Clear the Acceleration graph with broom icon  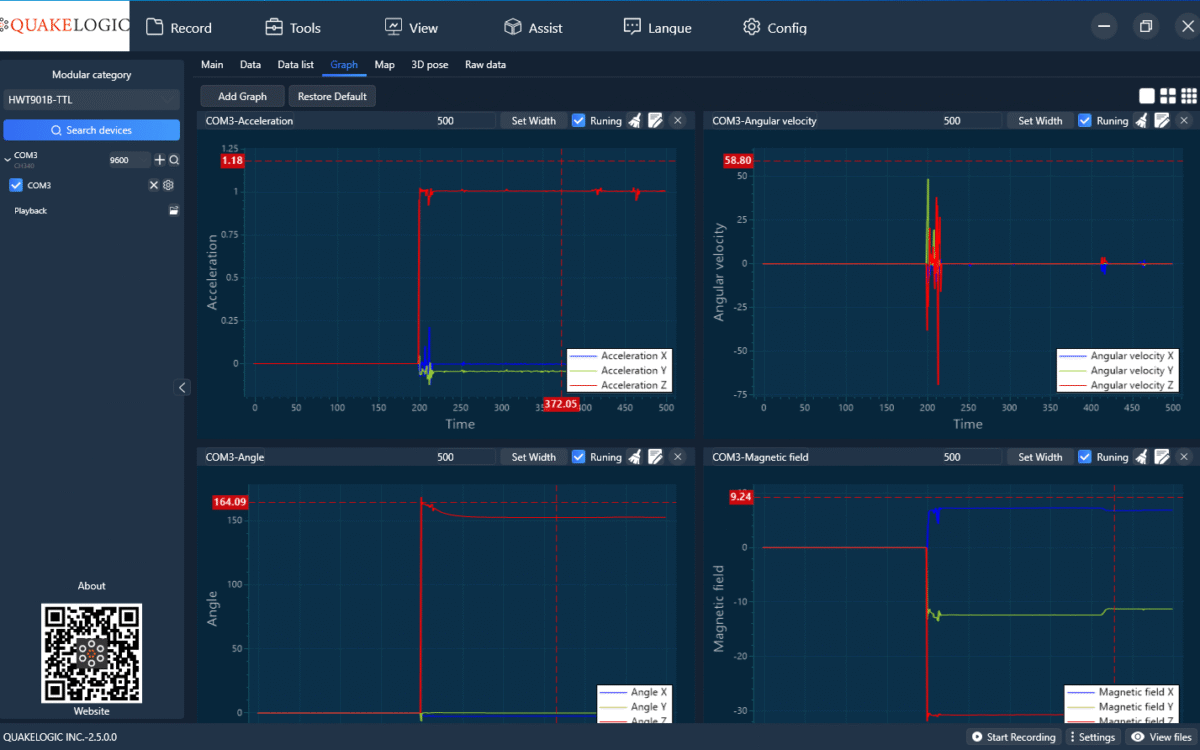(x=634, y=121)
